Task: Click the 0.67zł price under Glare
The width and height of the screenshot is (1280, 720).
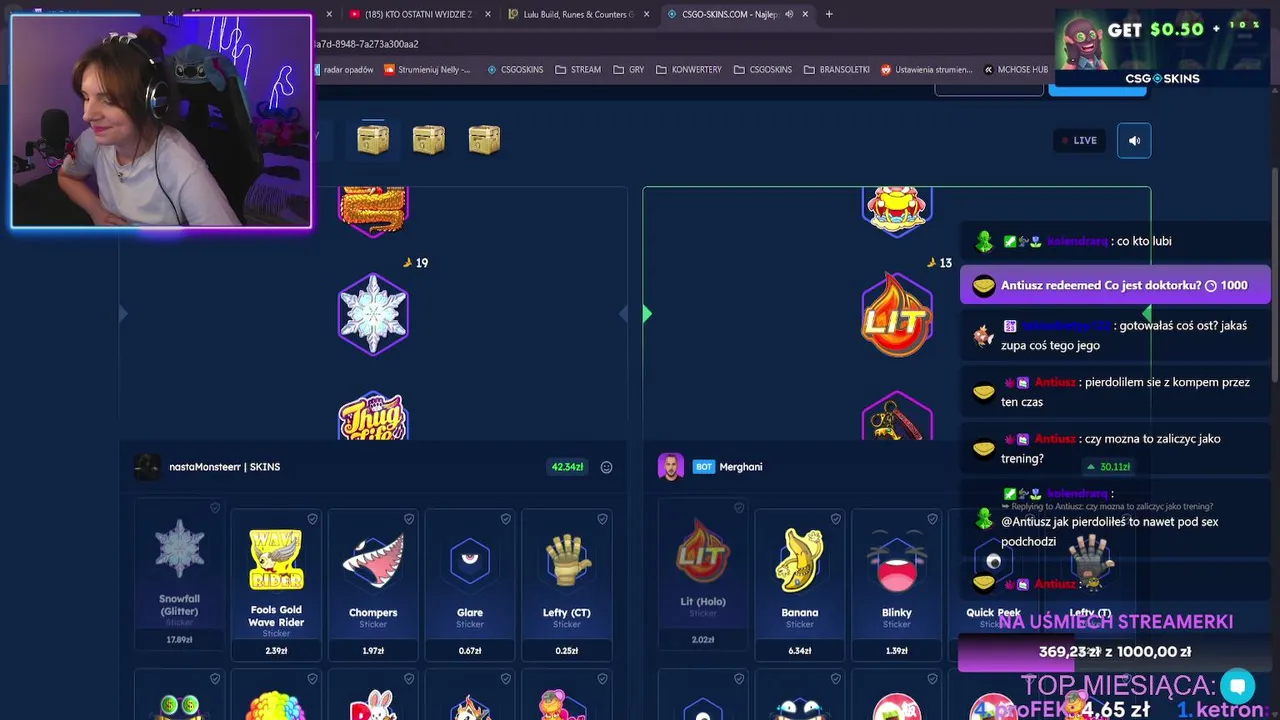Action: tap(470, 651)
